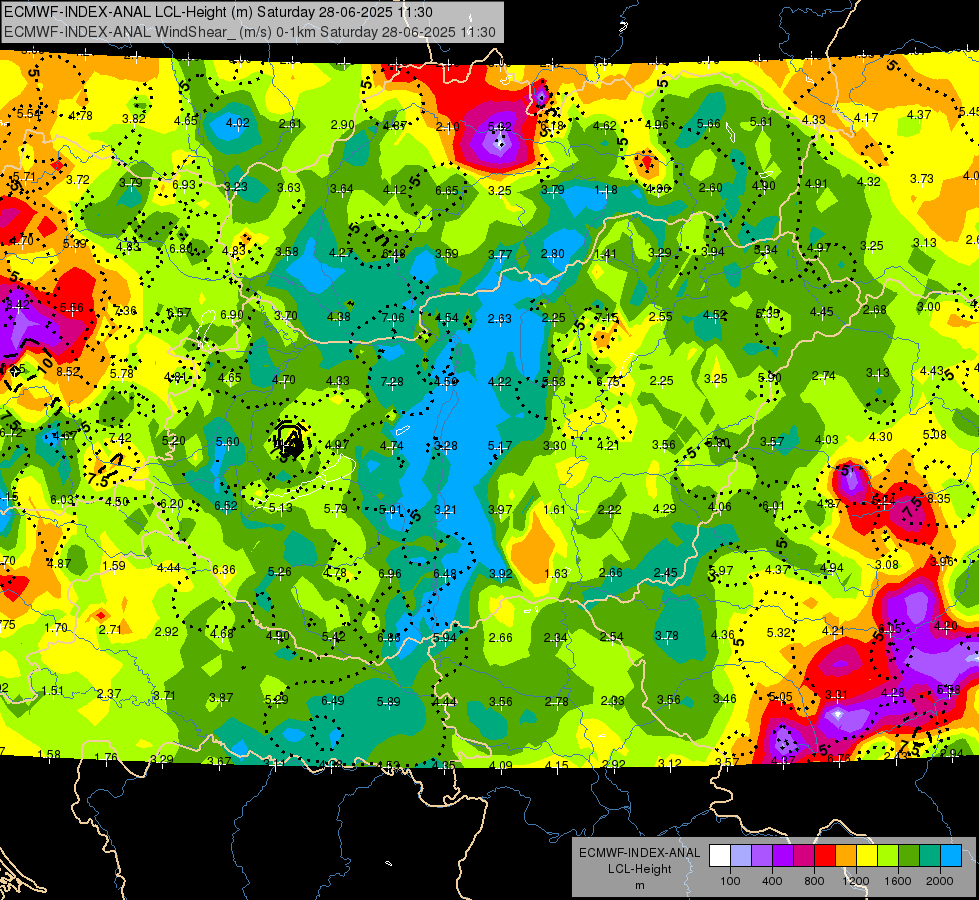Click wind shear value 5.66

tap(709, 124)
